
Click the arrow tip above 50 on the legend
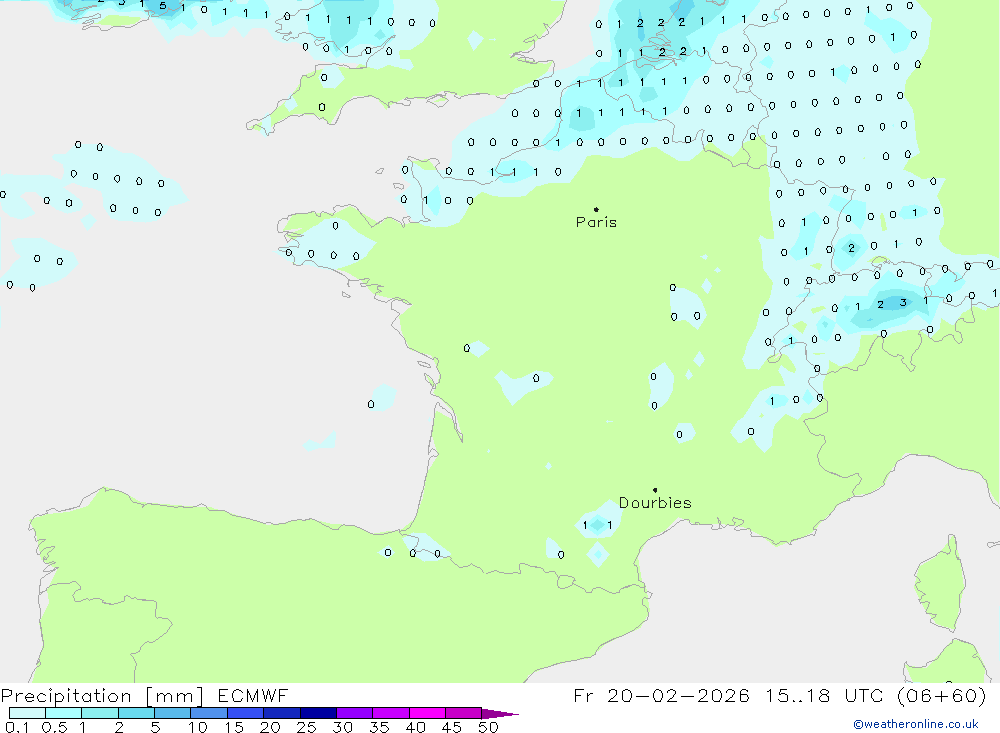pos(501,714)
